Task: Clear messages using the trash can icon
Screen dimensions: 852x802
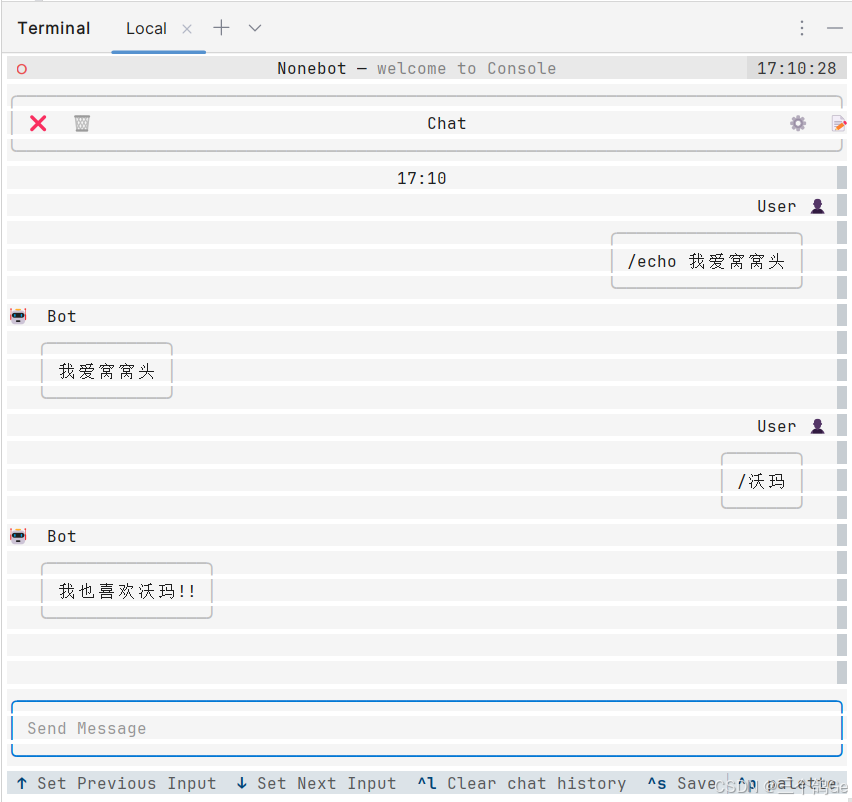Action: [81, 123]
